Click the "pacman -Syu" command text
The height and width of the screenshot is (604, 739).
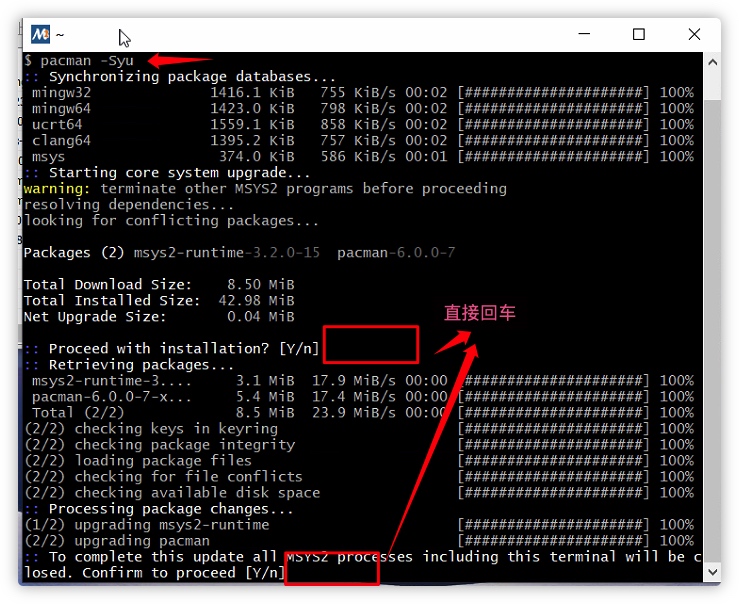pyautogui.click(x=87, y=61)
